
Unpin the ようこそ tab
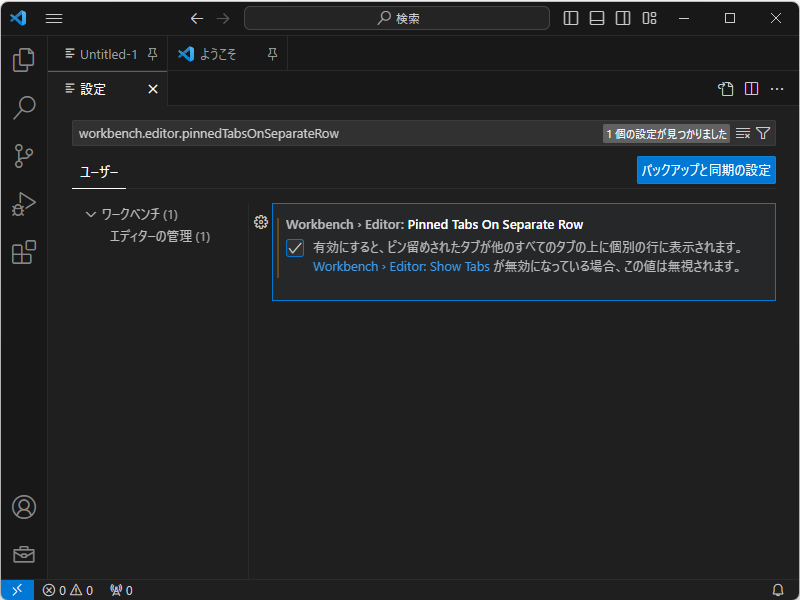coord(272,54)
